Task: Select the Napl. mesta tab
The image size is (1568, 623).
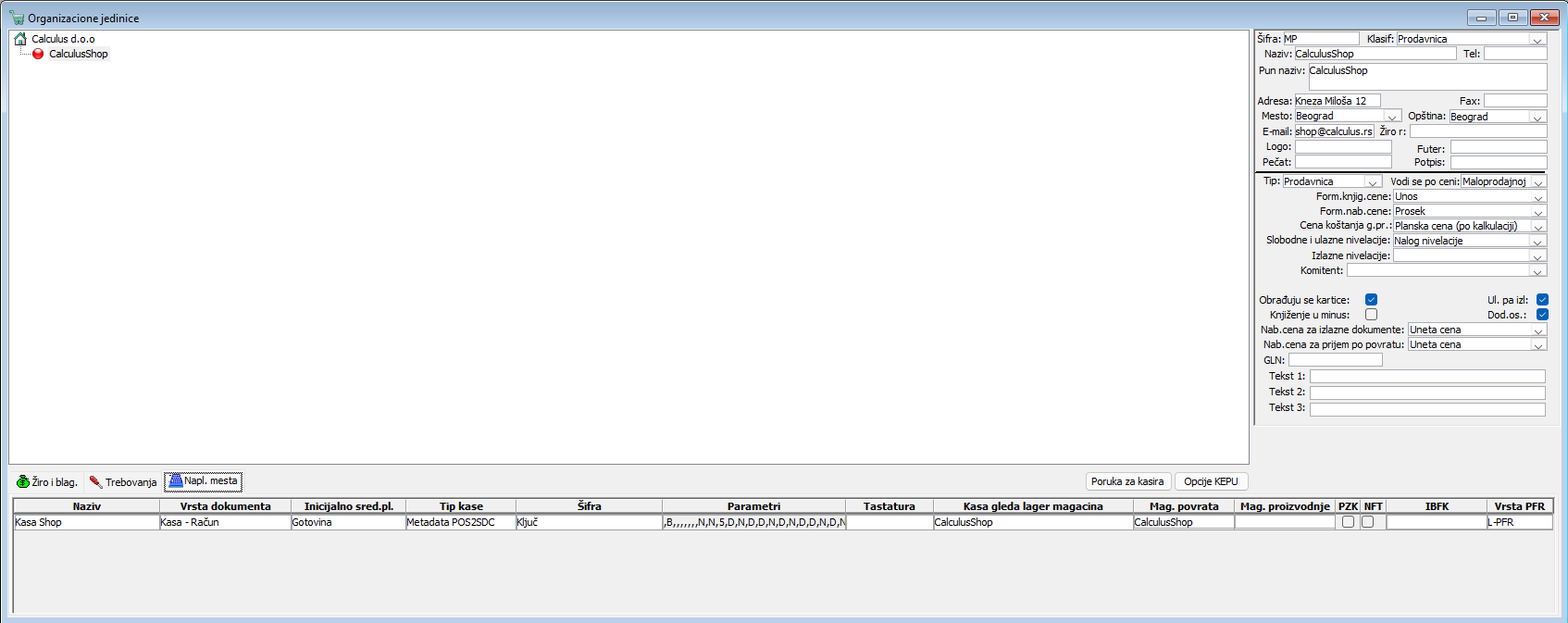Action: pos(204,481)
